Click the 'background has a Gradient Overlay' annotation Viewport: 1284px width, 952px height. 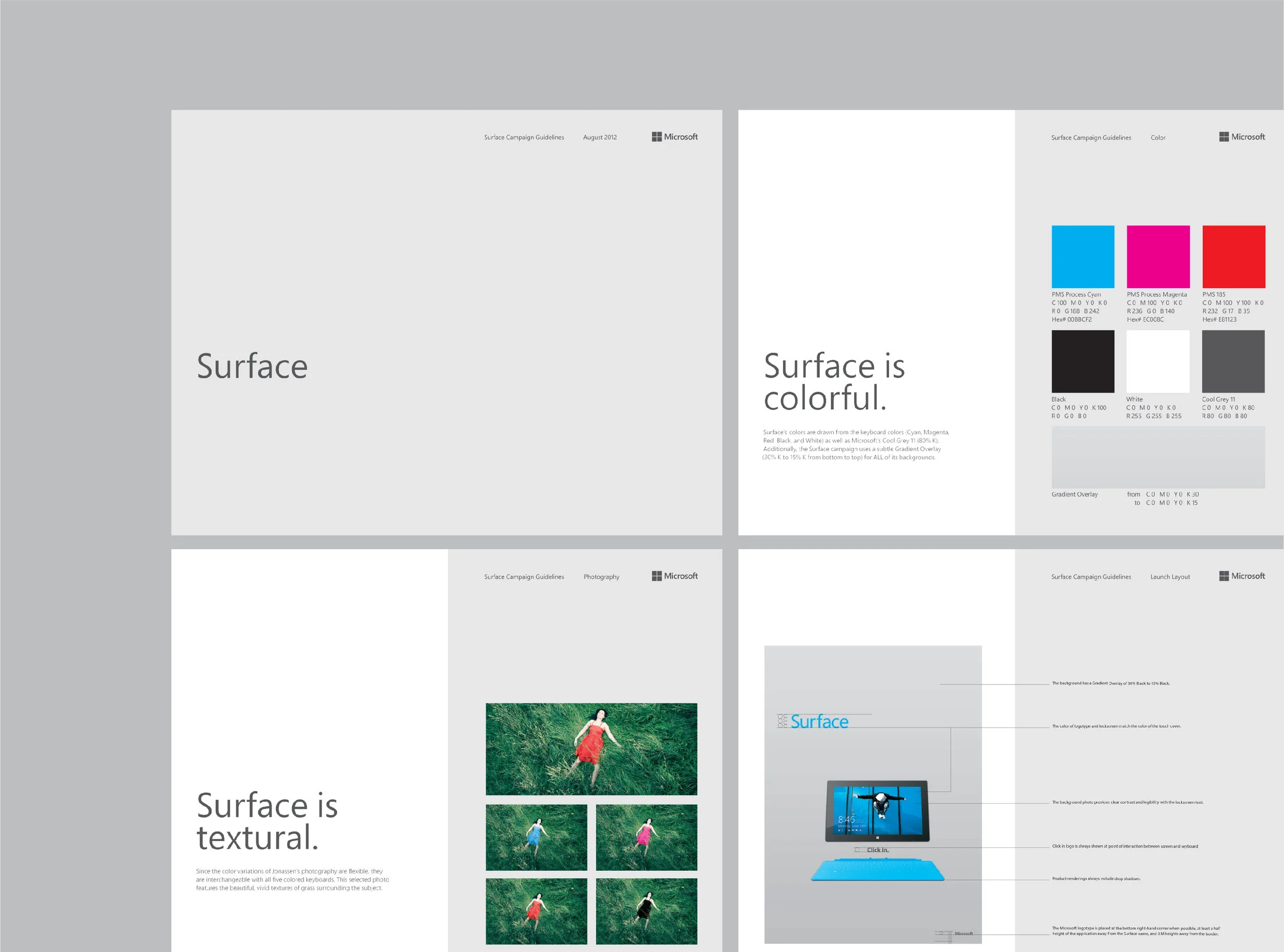tap(1110, 683)
